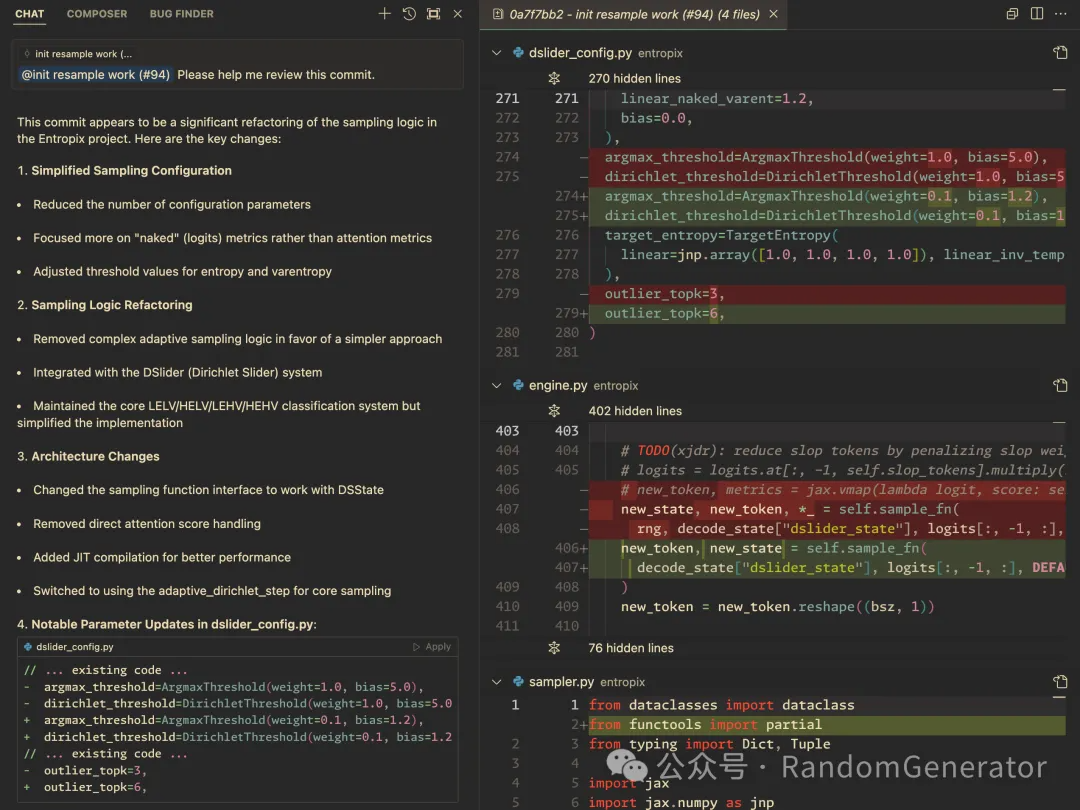
Task: Collapse the engine.py diff section
Action: [x=497, y=386]
